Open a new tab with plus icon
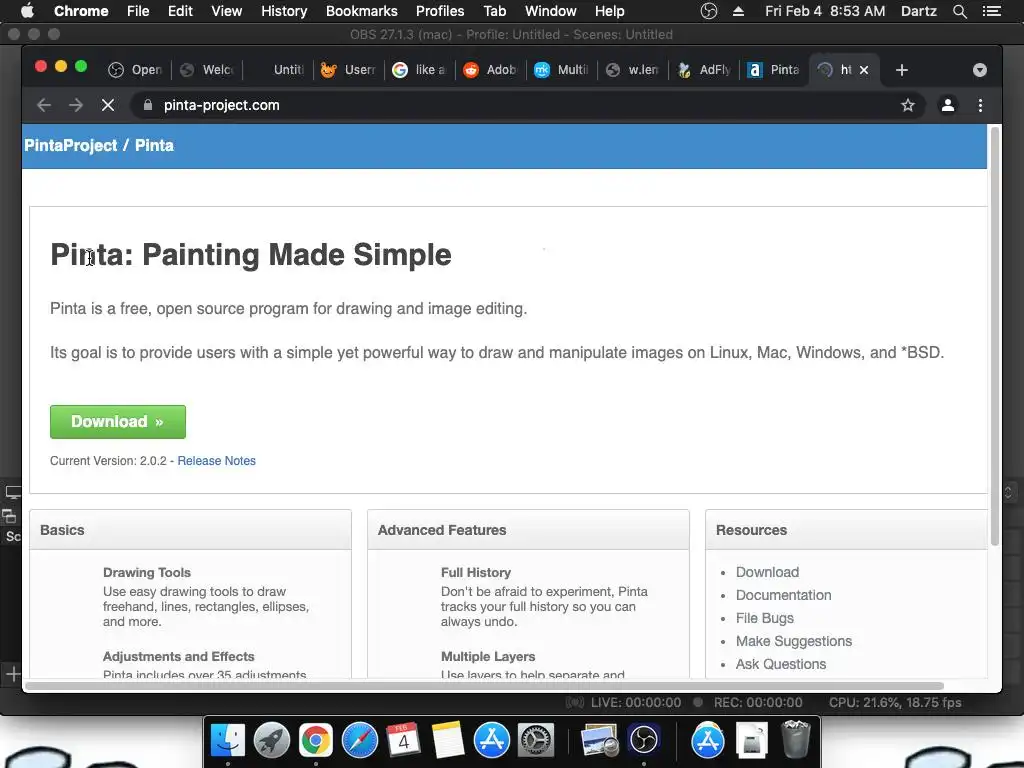This screenshot has height=768, width=1024. tap(902, 70)
